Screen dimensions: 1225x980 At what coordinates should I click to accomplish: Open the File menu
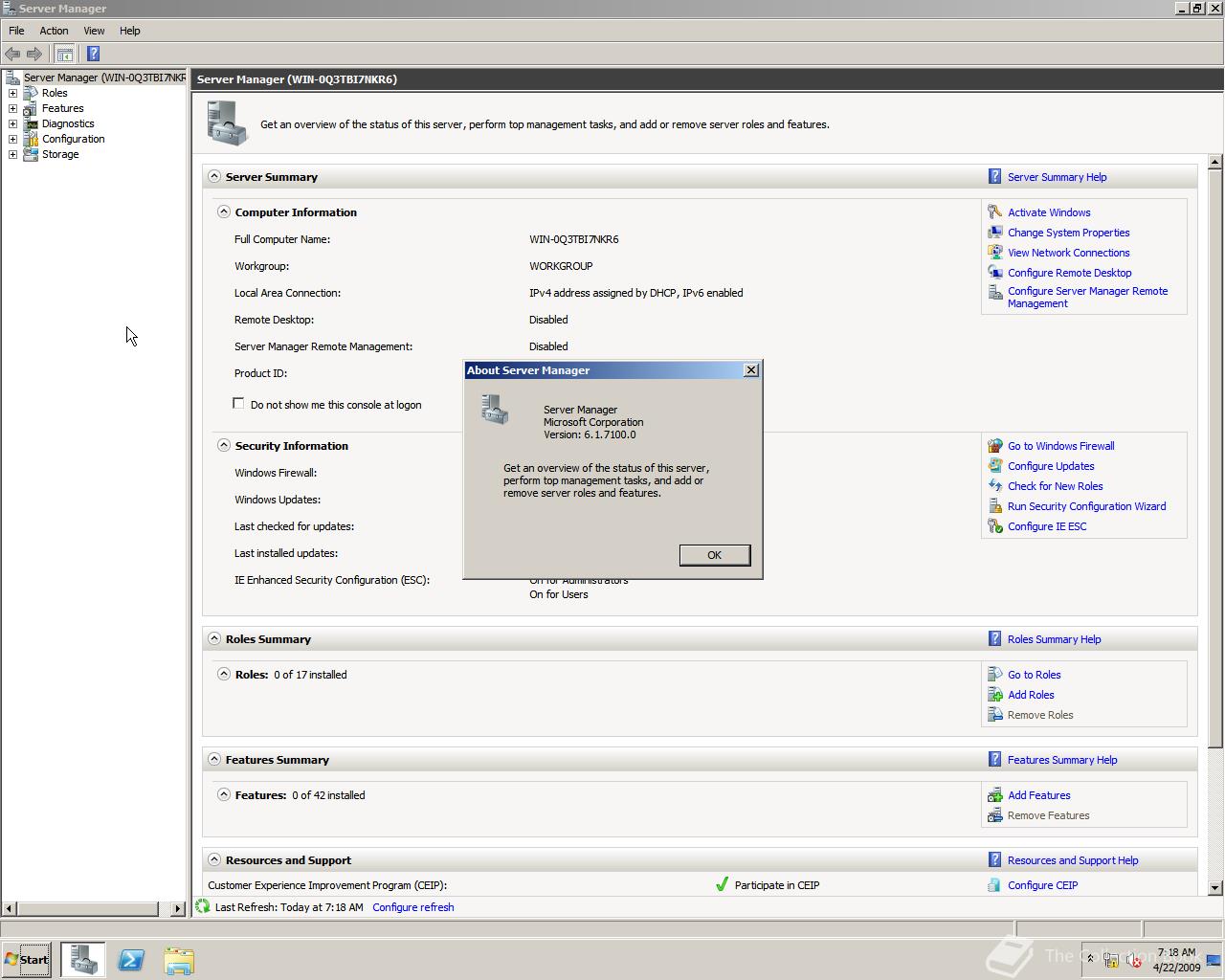tap(16, 31)
